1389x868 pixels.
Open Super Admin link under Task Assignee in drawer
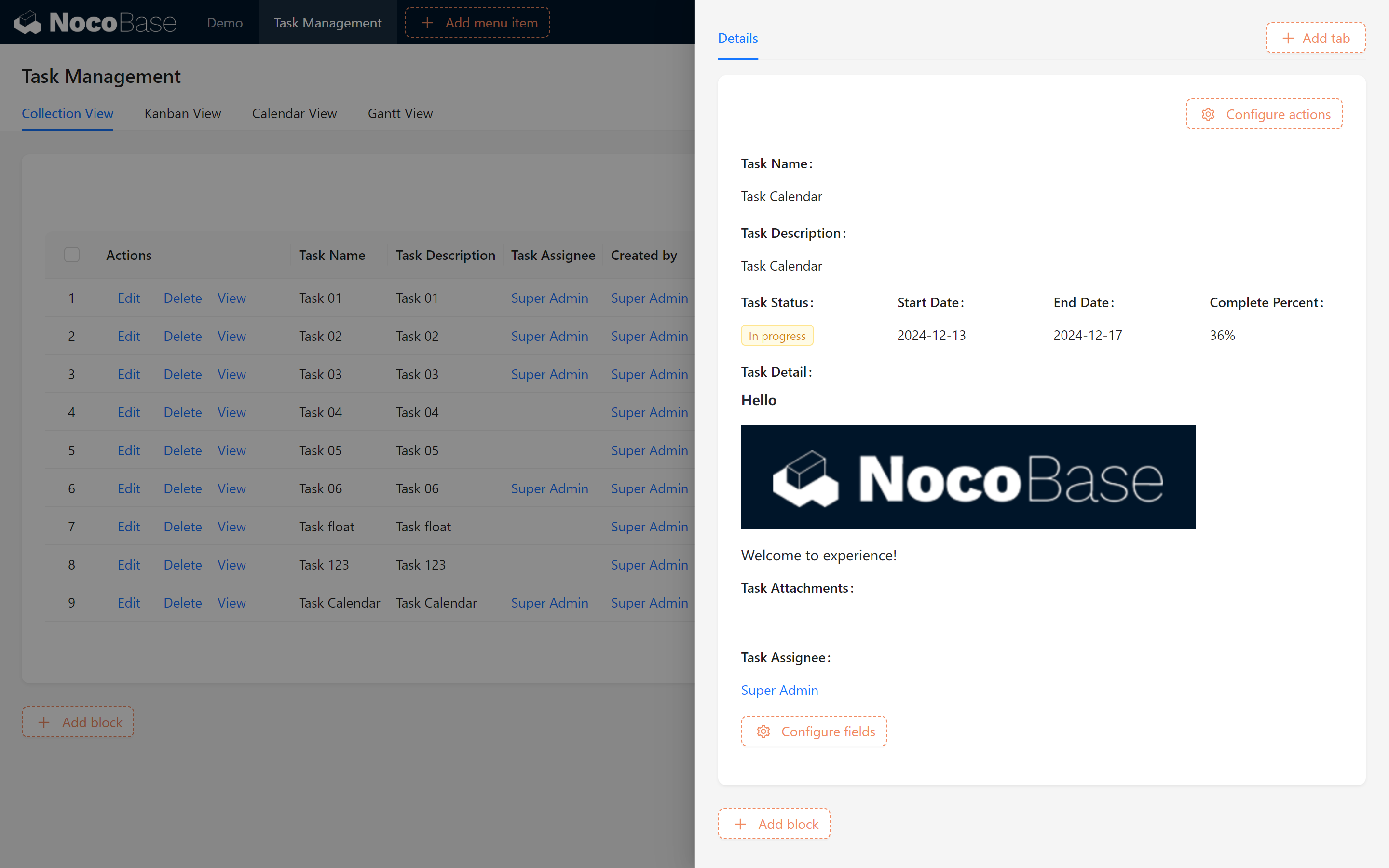coord(779,690)
